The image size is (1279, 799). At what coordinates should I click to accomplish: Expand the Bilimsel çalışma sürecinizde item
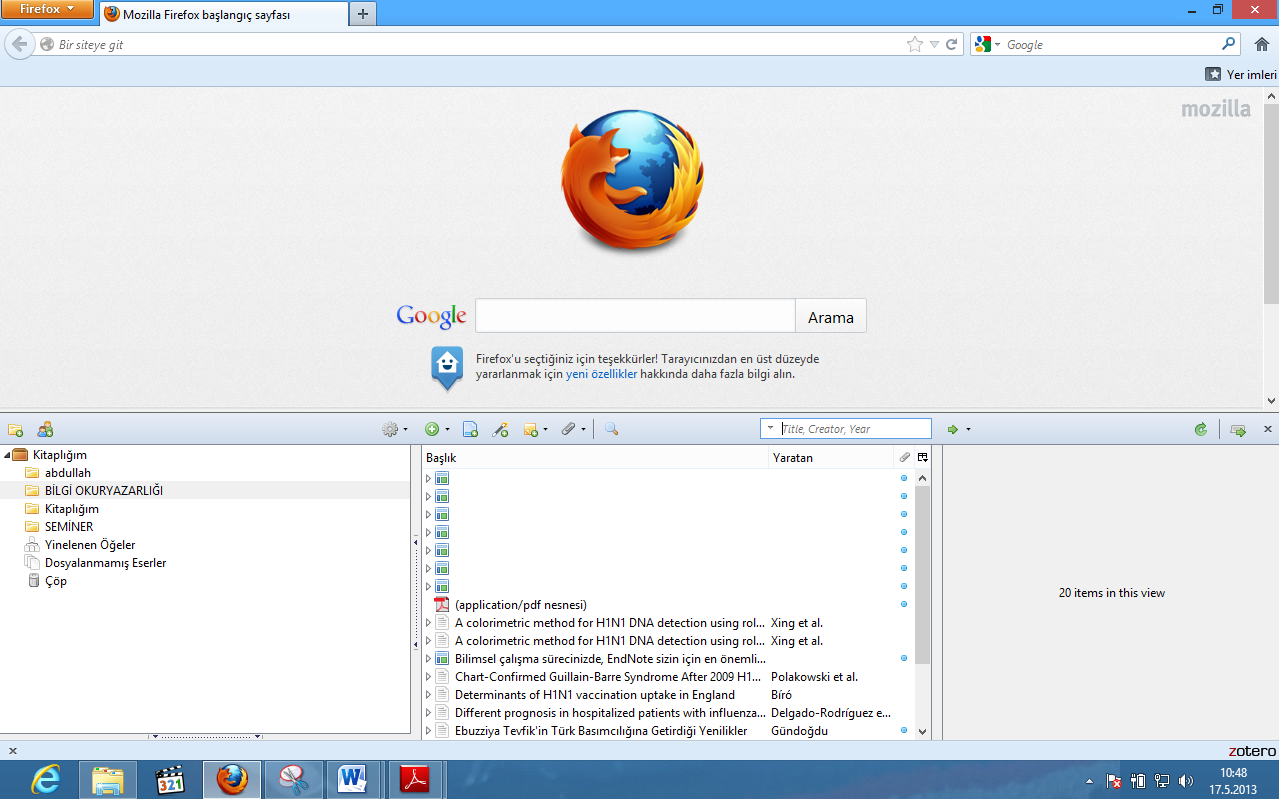pos(429,659)
